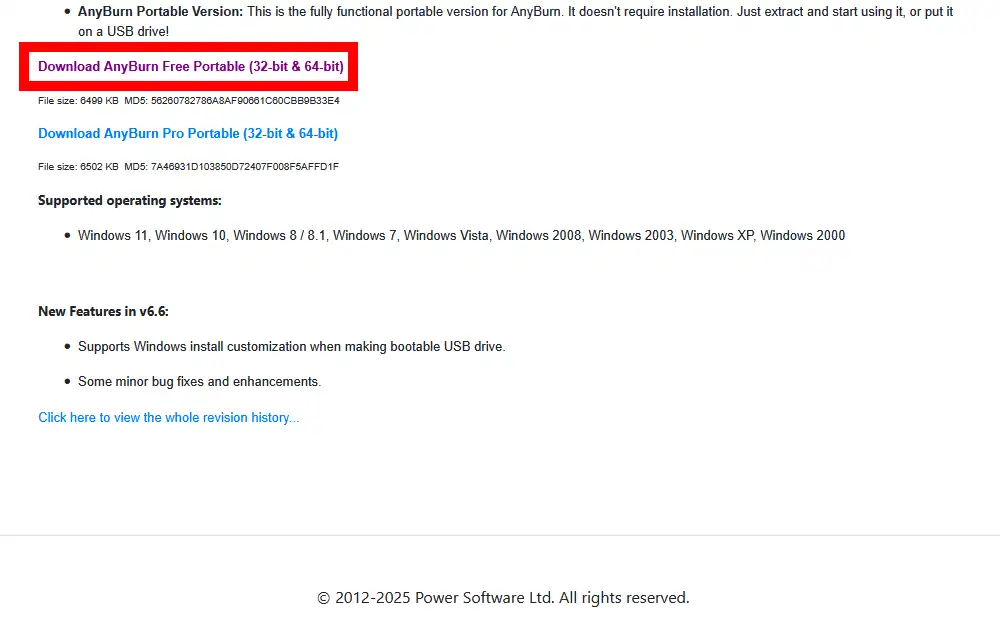Image resolution: width=1000 pixels, height=640 pixels.
Task: Click "Windows 2000" at the list end
Action: (803, 236)
